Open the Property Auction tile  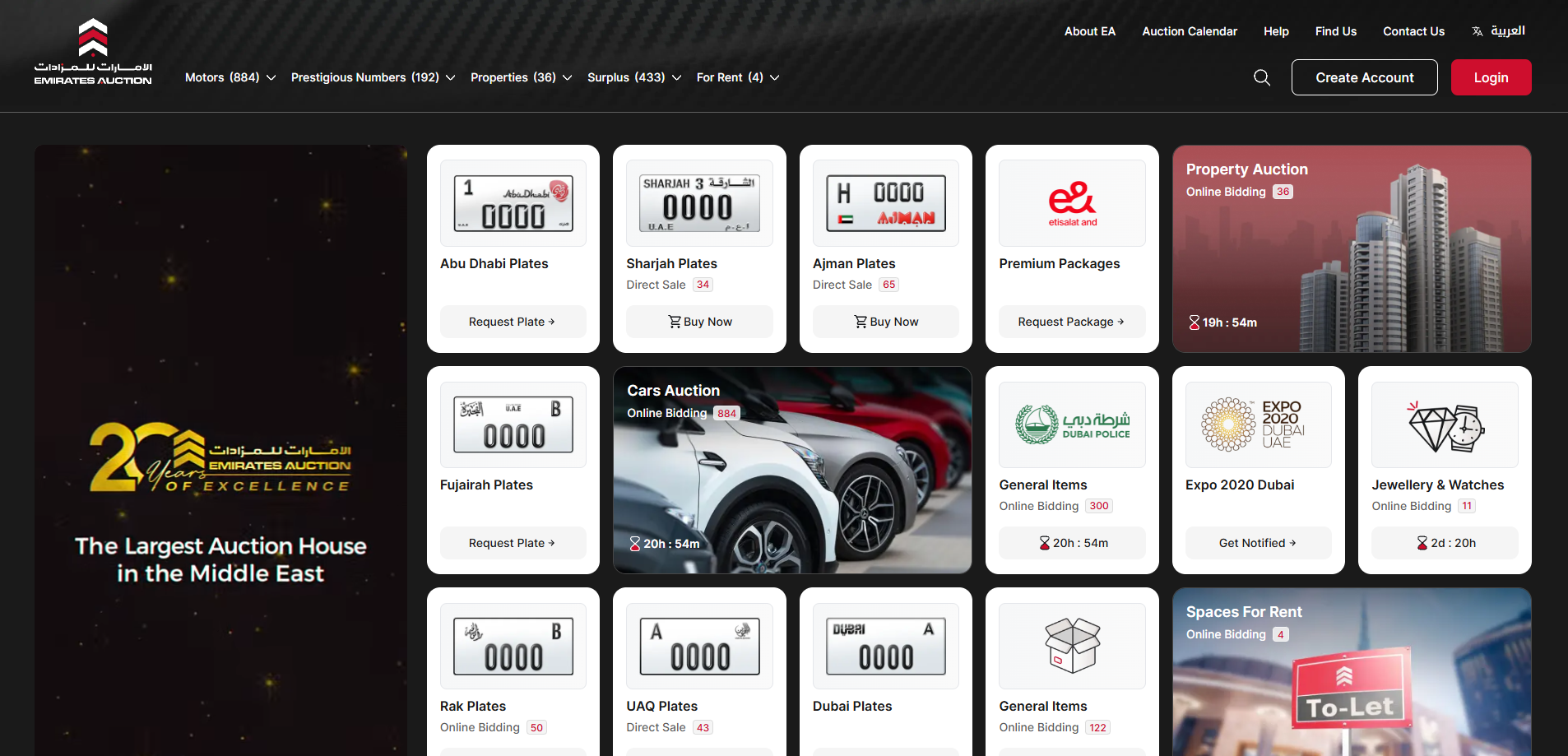click(1351, 249)
